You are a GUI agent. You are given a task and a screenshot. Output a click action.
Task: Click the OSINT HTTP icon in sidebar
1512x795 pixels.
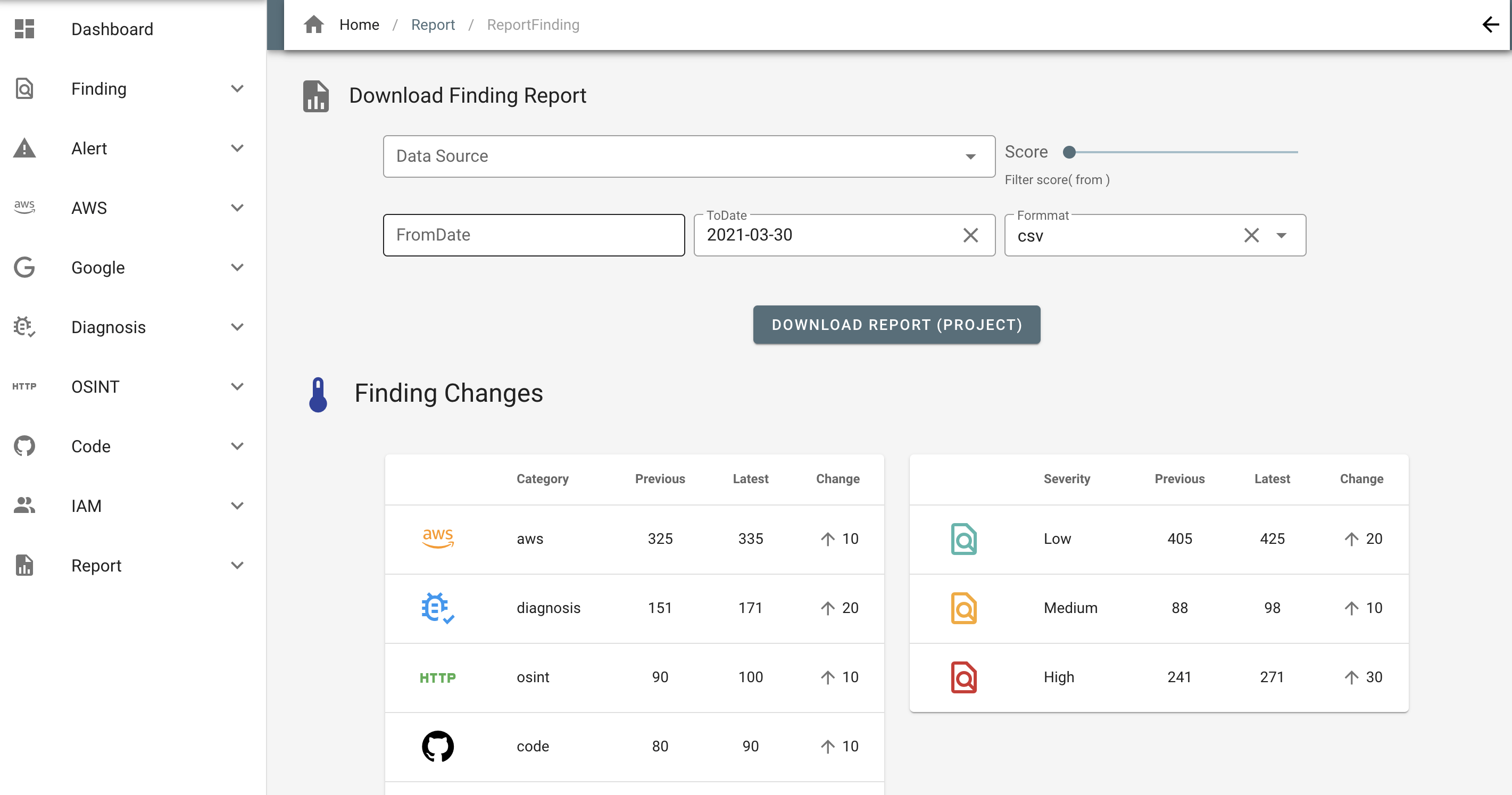tap(24, 386)
